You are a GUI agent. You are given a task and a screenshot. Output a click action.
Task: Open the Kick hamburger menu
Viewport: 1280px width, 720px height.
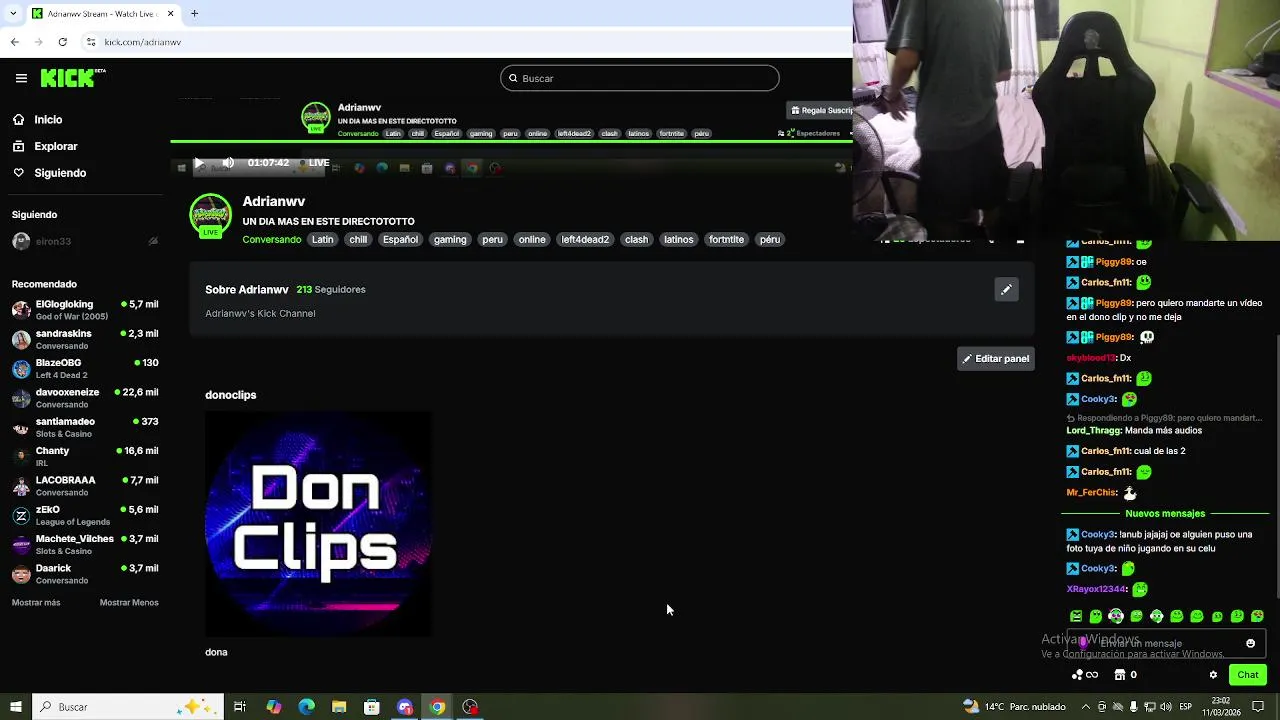[x=21, y=78]
